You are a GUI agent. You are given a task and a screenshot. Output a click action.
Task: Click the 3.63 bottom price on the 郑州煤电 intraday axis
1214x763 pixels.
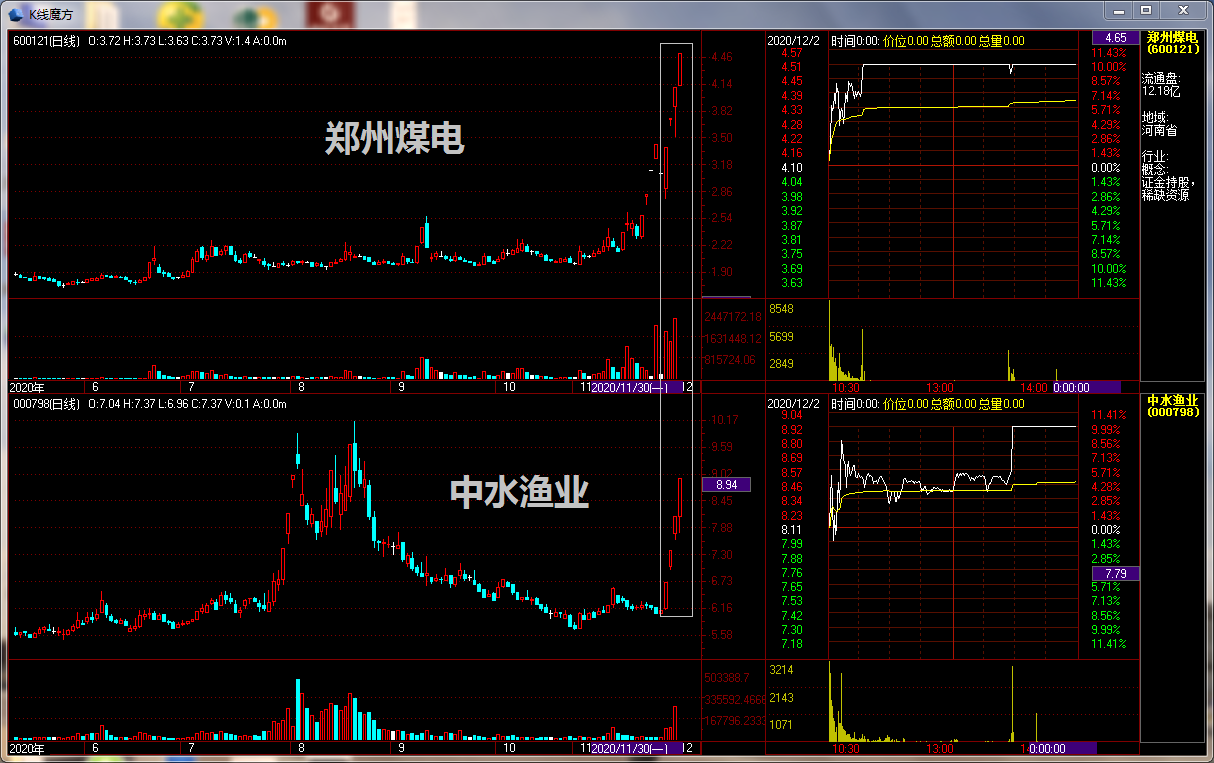[x=791, y=283]
